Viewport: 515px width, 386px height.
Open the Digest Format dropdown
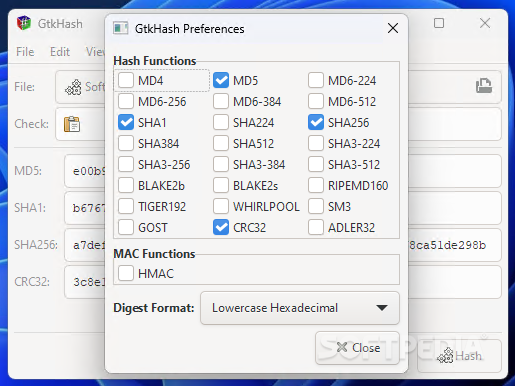(x=300, y=308)
